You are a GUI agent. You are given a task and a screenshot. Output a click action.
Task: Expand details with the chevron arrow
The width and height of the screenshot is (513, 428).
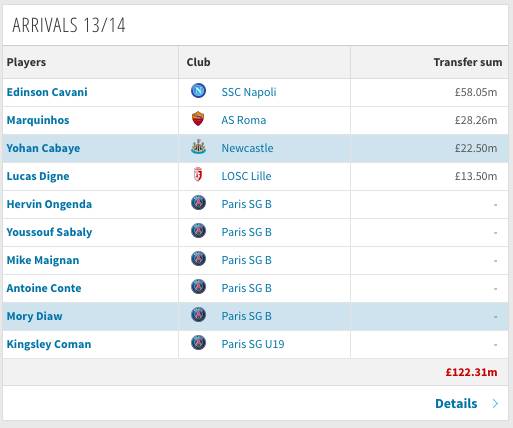495,404
